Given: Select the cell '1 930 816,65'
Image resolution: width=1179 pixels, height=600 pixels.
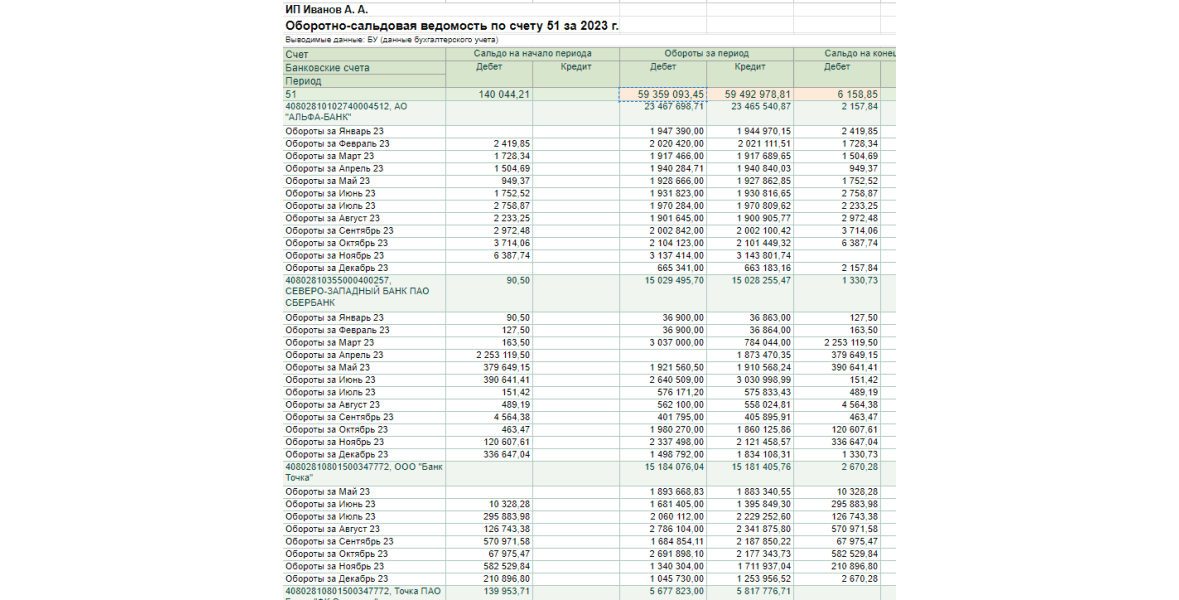Looking at the screenshot, I should (x=750, y=193).
